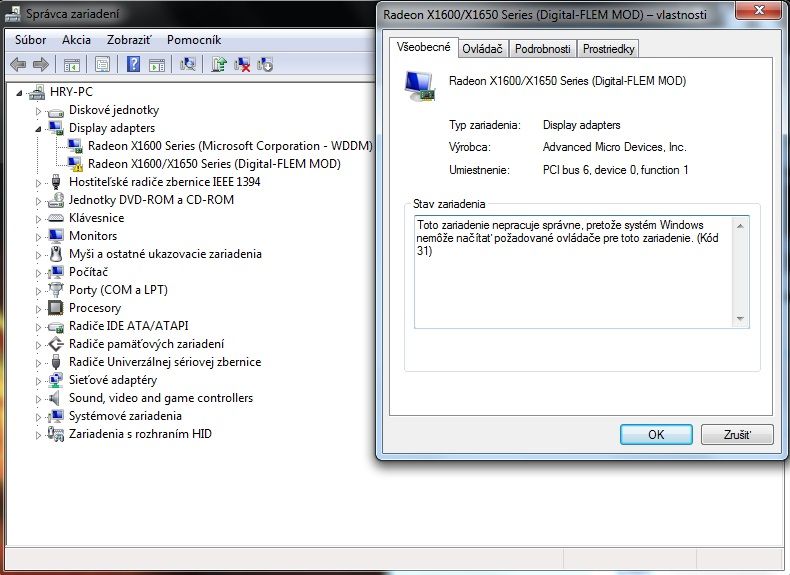Screen dimensions: 790x575
Task: Switch to the Podrobnosti tab
Action: (x=543, y=49)
